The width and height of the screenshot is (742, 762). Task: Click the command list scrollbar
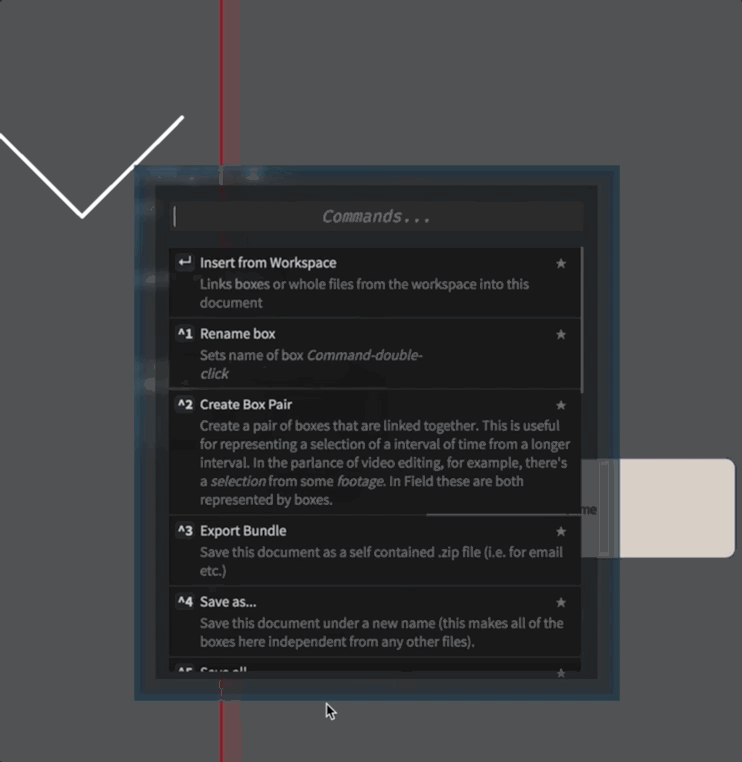(x=582, y=320)
